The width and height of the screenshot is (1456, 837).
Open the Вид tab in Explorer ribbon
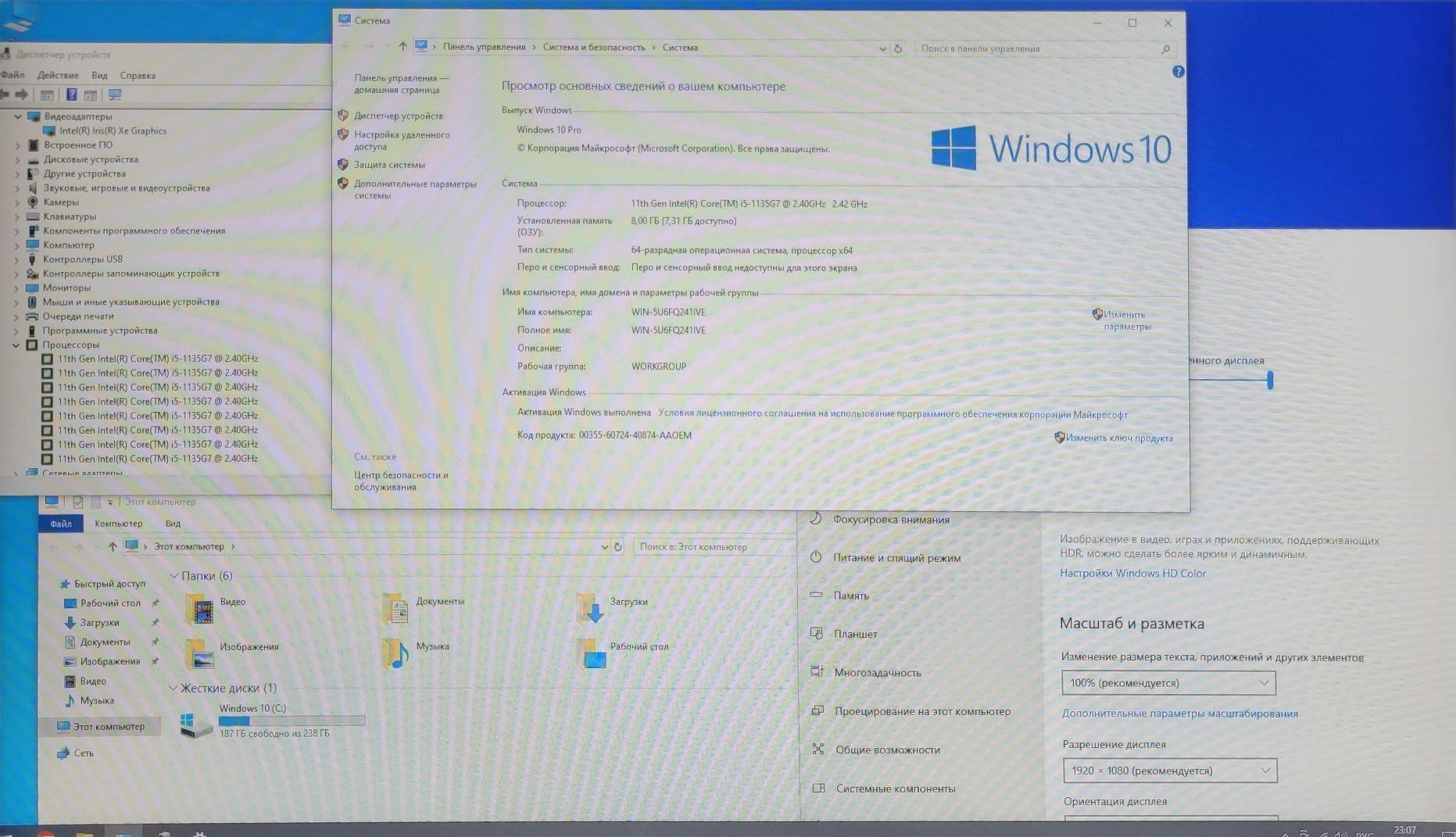pos(173,524)
